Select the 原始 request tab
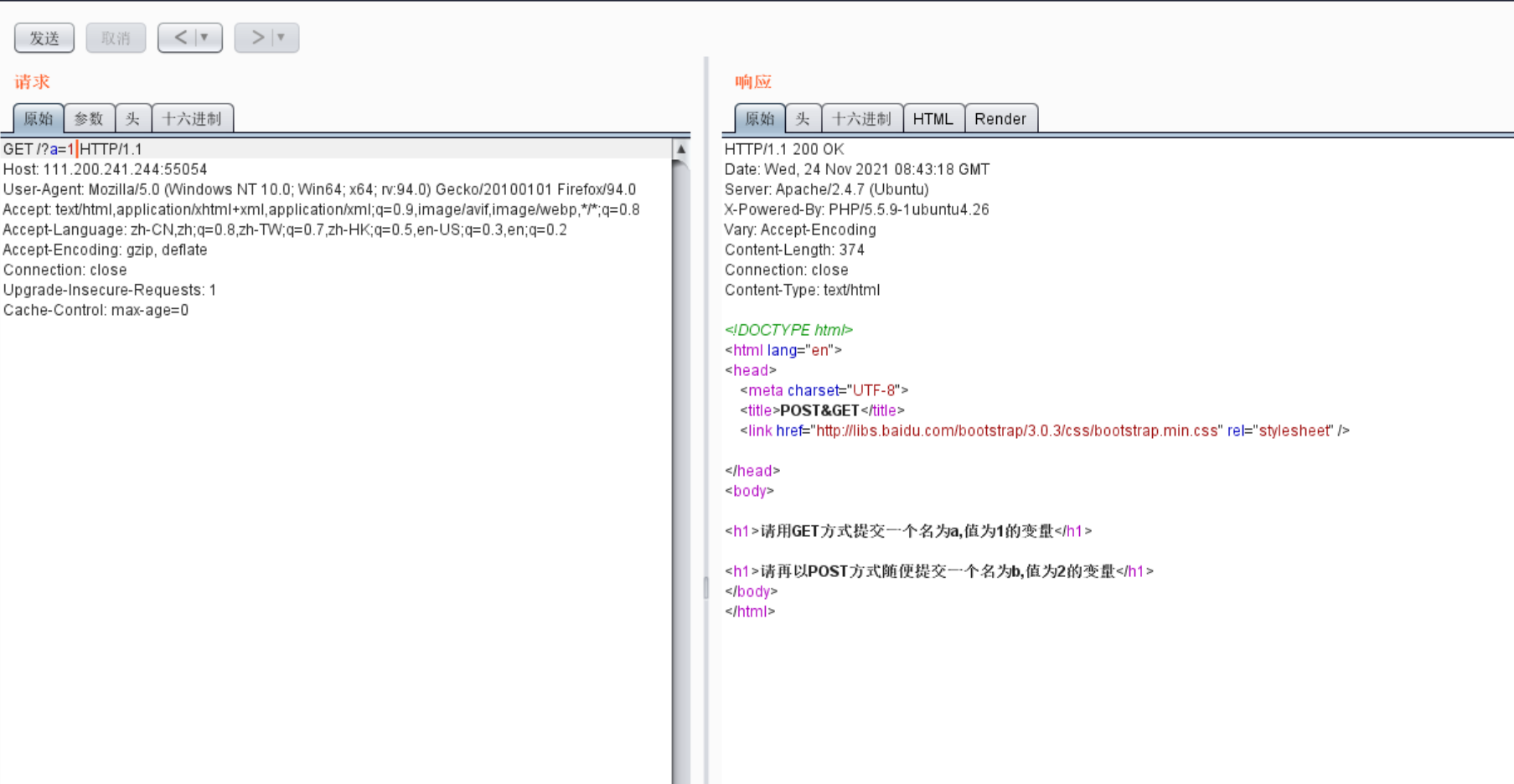 click(x=38, y=118)
